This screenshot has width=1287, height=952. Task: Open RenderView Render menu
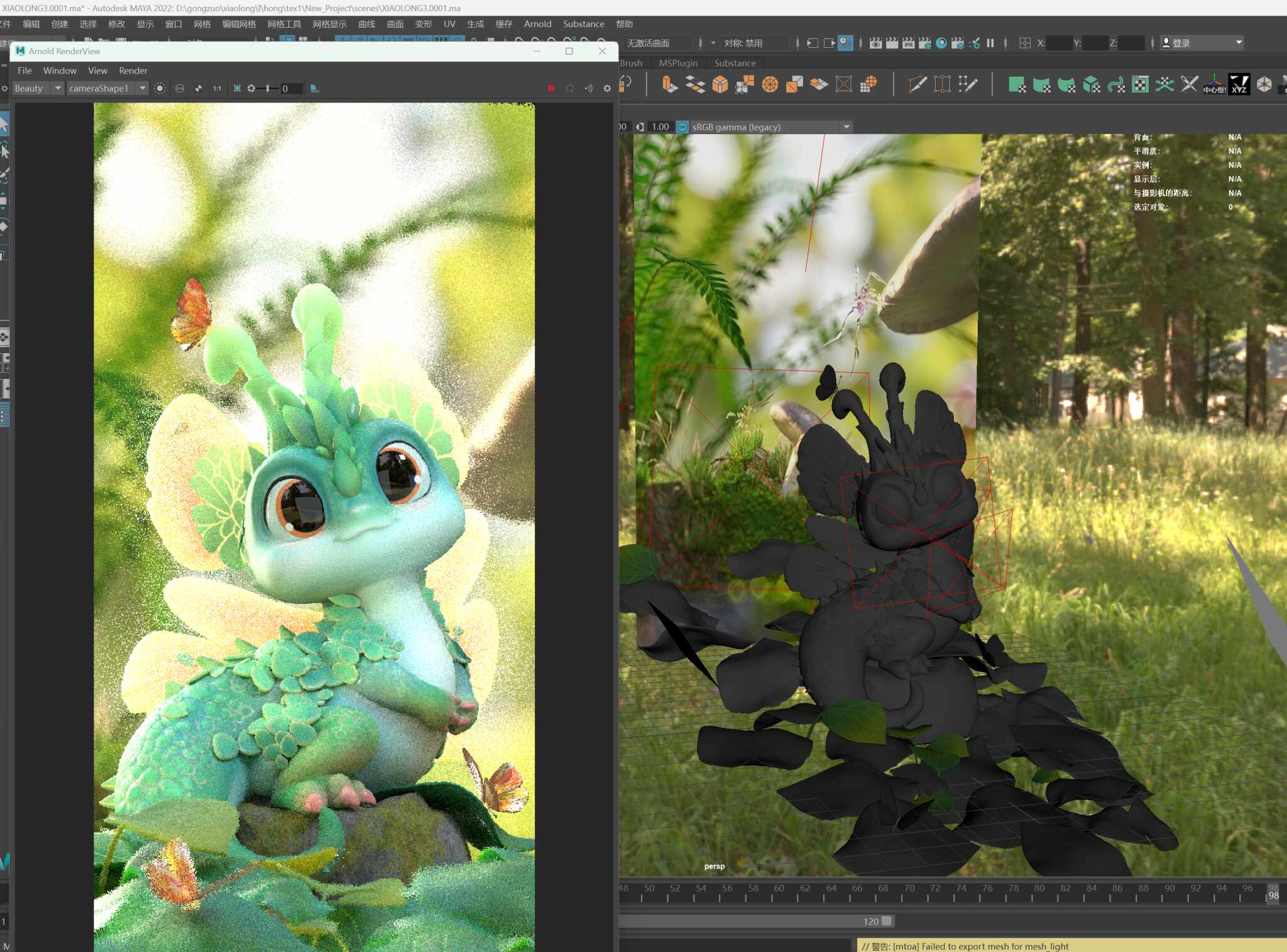[133, 70]
